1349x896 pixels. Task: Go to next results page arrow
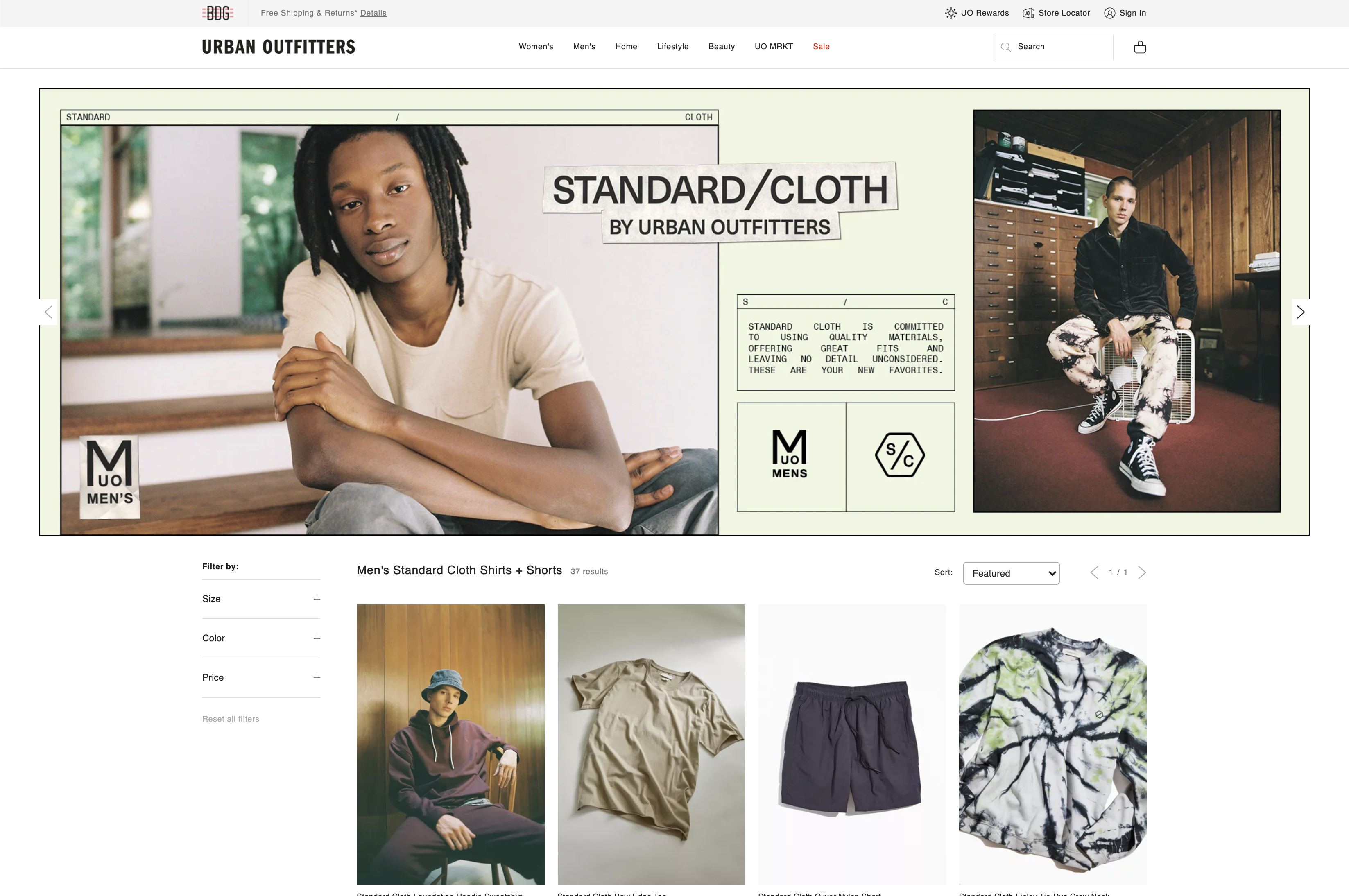coord(1142,572)
